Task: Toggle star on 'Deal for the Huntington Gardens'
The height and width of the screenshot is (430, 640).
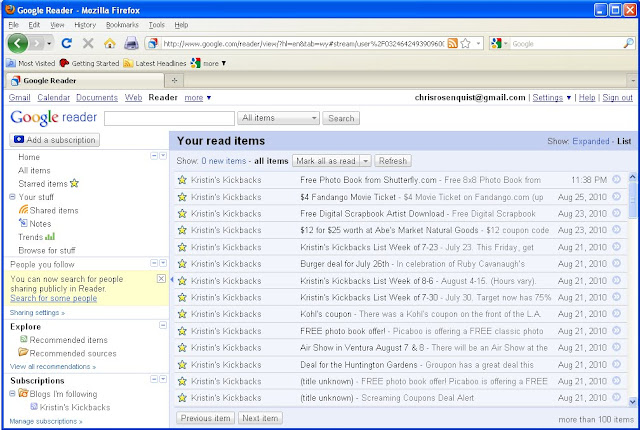Action: pos(182,364)
